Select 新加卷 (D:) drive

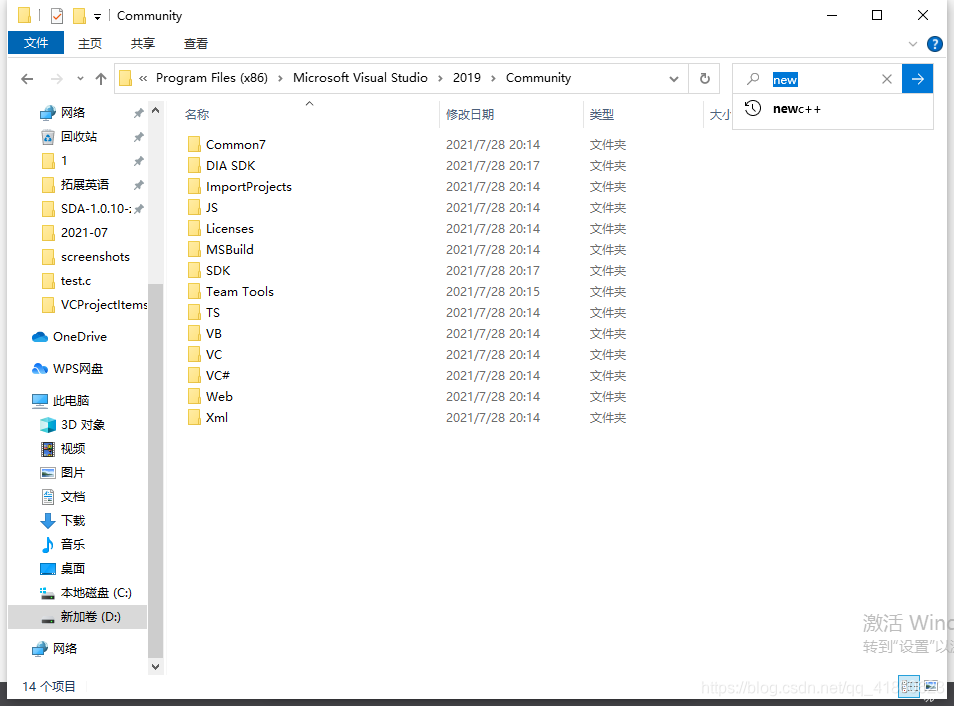point(77,617)
